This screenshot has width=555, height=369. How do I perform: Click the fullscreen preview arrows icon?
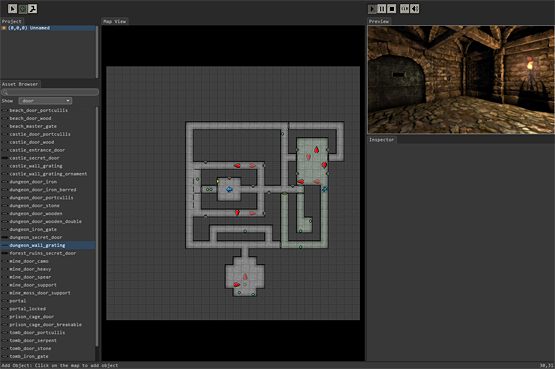pyautogui.click(x=405, y=8)
